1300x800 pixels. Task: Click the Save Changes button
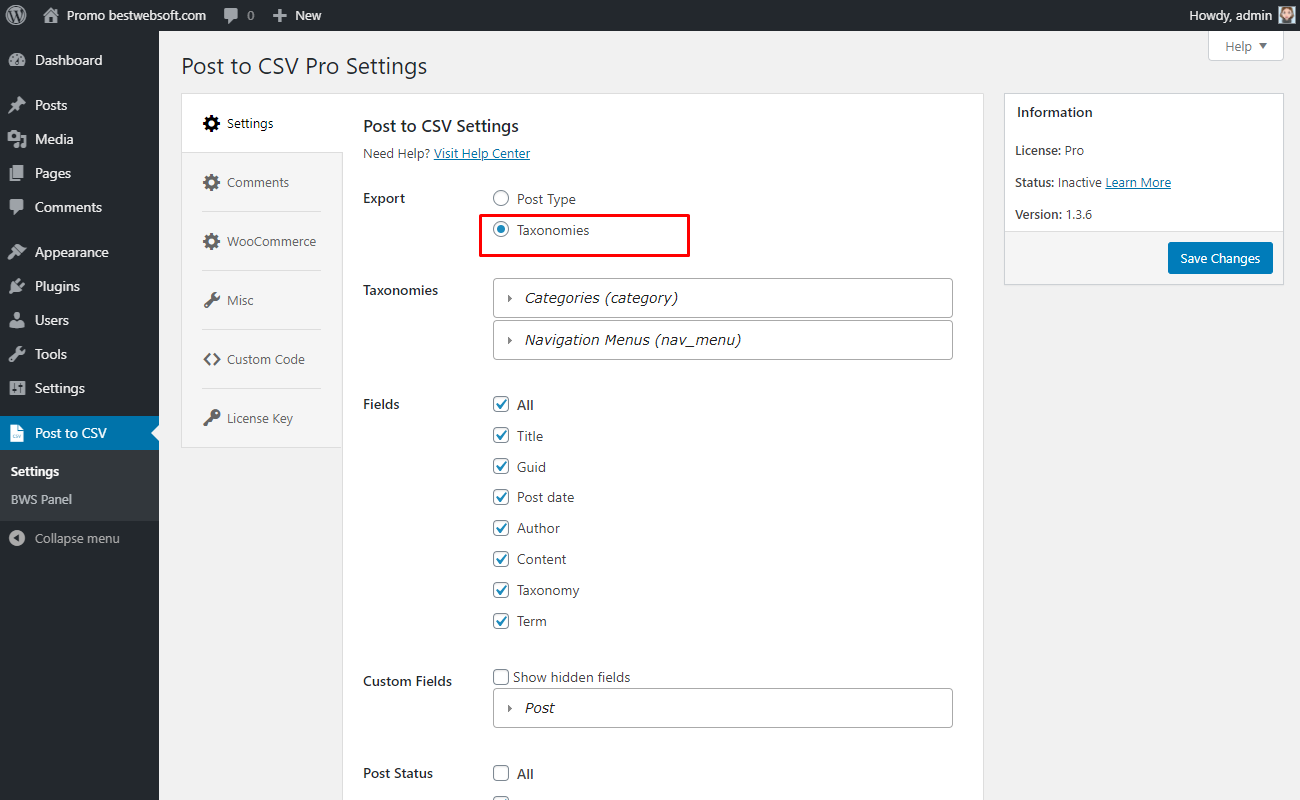[1220, 258]
